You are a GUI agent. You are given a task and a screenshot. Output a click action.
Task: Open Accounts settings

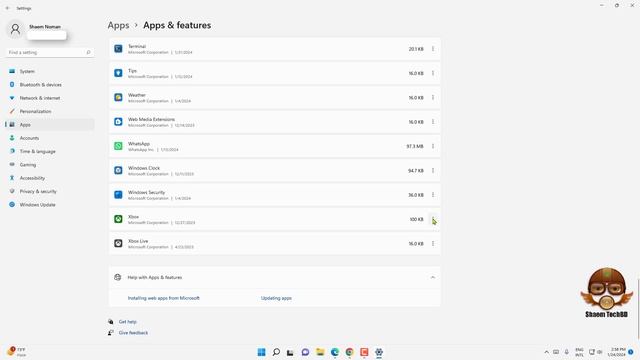50,138
